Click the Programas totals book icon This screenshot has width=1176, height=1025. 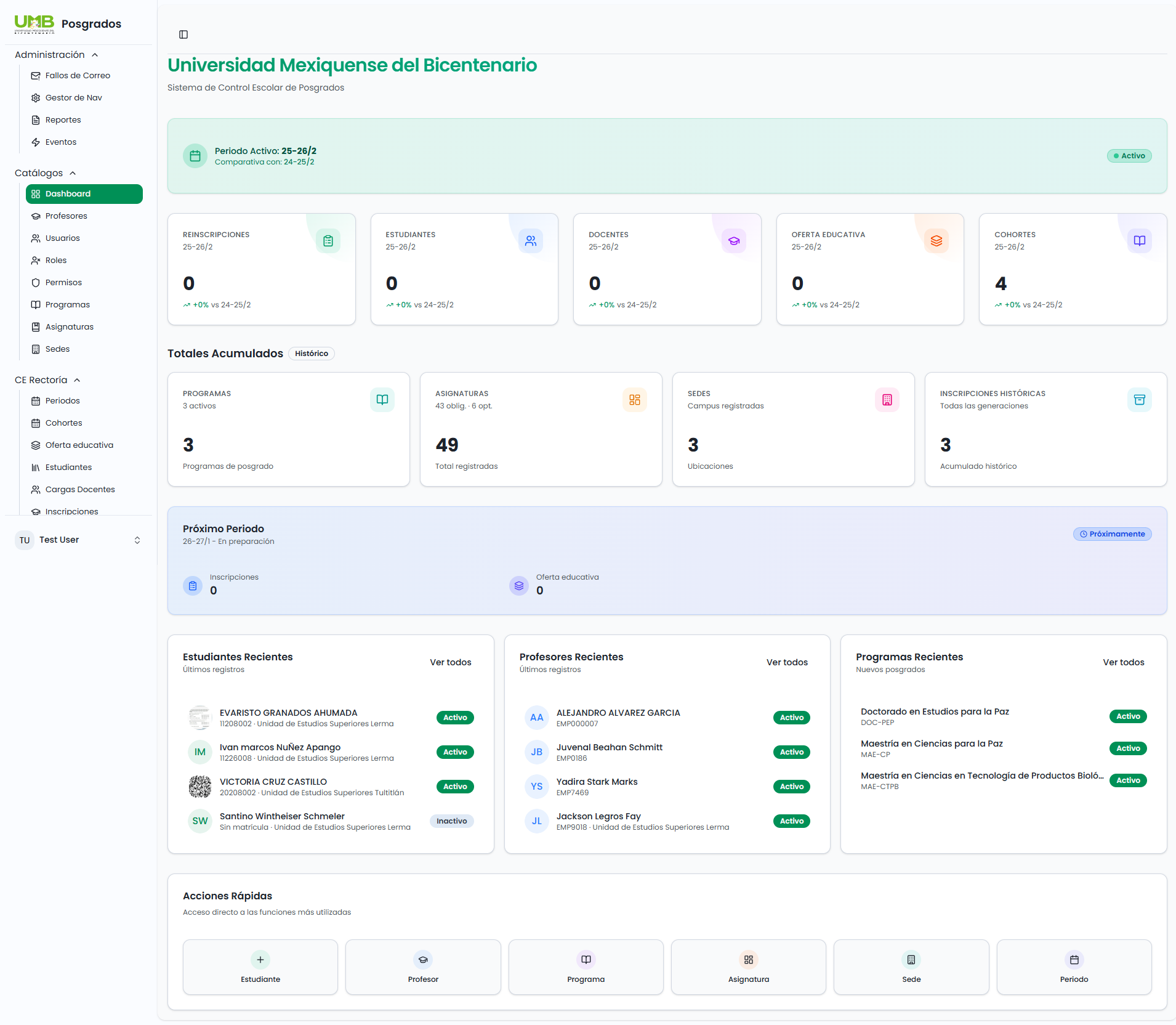click(382, 400)
